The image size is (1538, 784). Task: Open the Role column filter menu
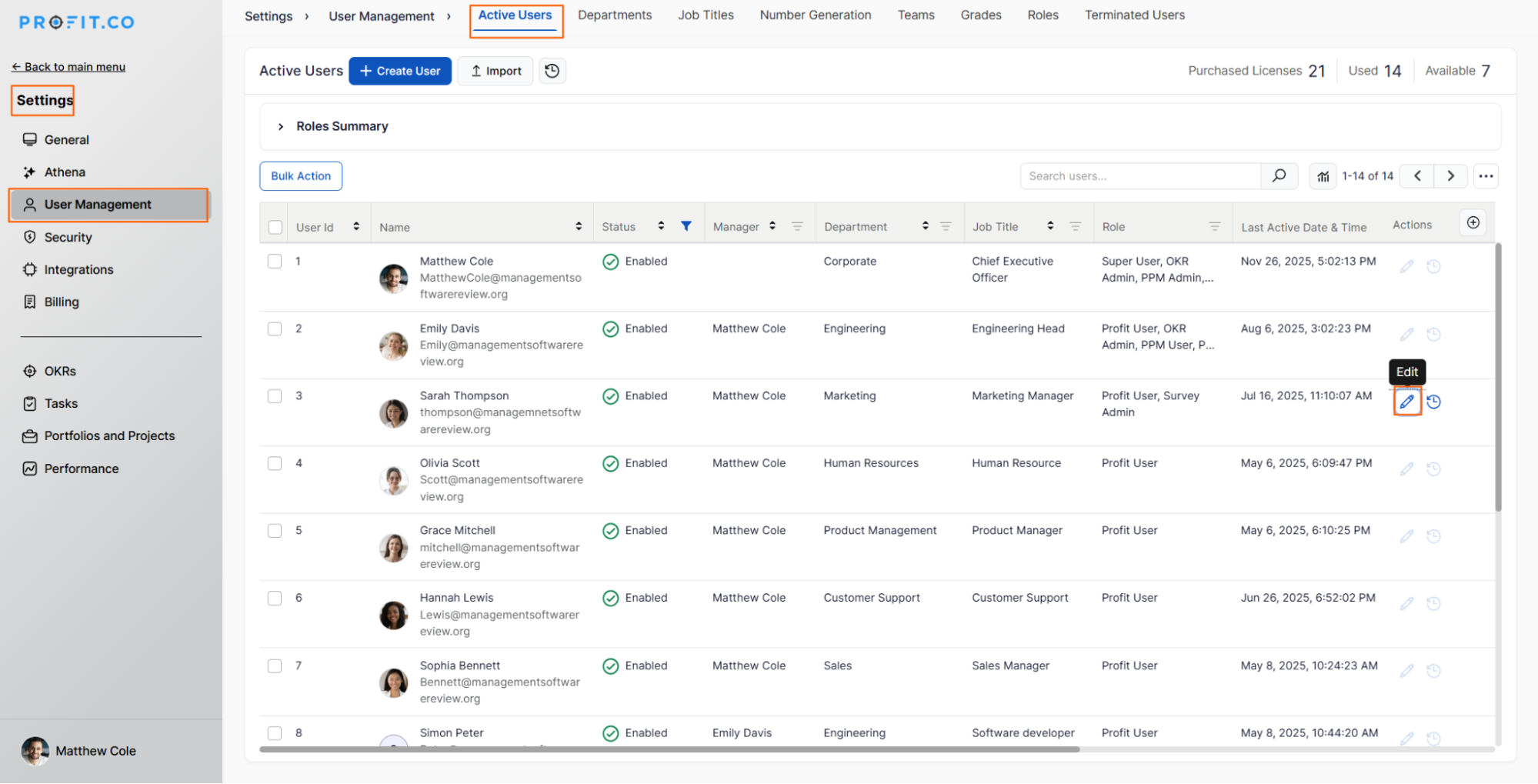tap(1214, 226)
